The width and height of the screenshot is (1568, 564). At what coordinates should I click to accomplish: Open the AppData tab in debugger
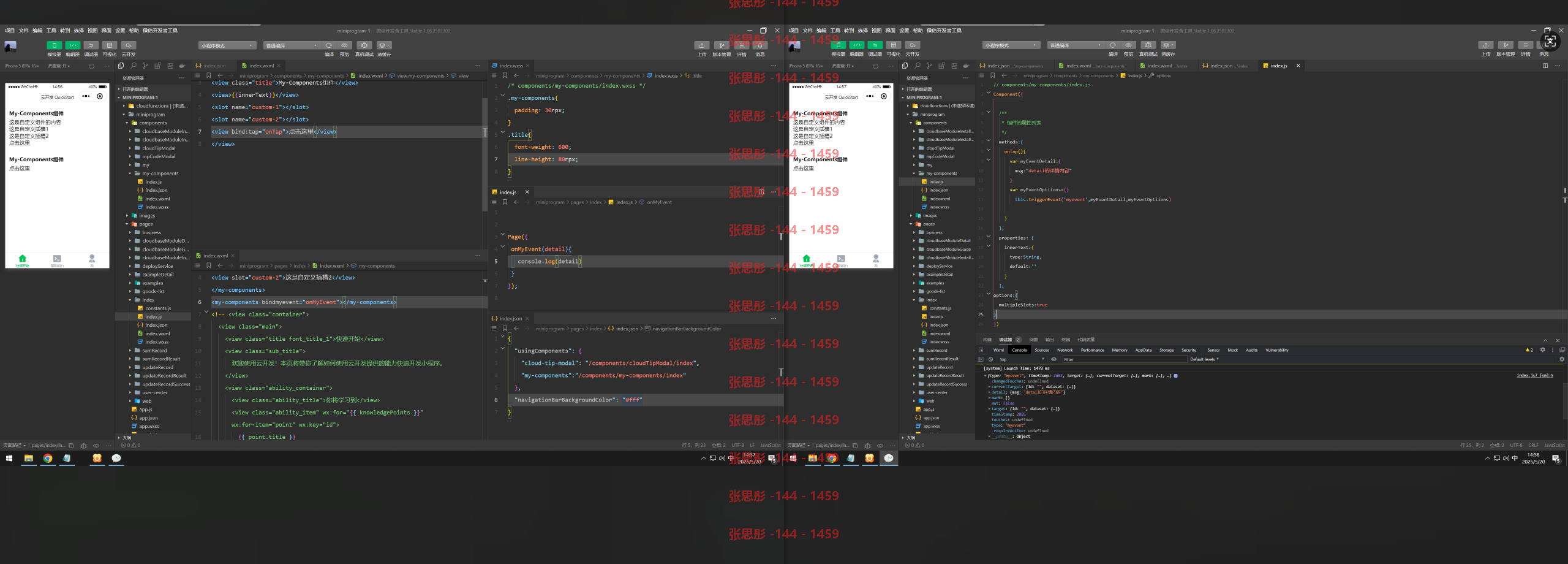[1144, 350]
